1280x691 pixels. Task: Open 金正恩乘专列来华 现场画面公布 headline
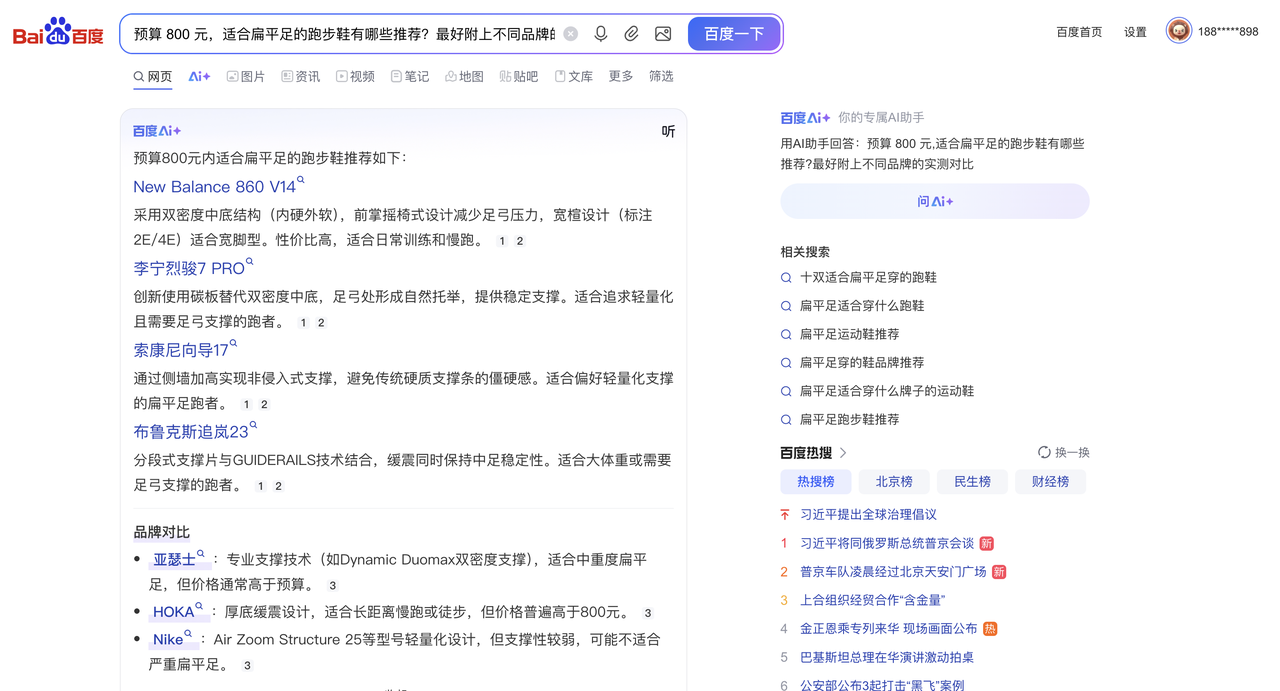pyautogui.click(x=888, y=628)
